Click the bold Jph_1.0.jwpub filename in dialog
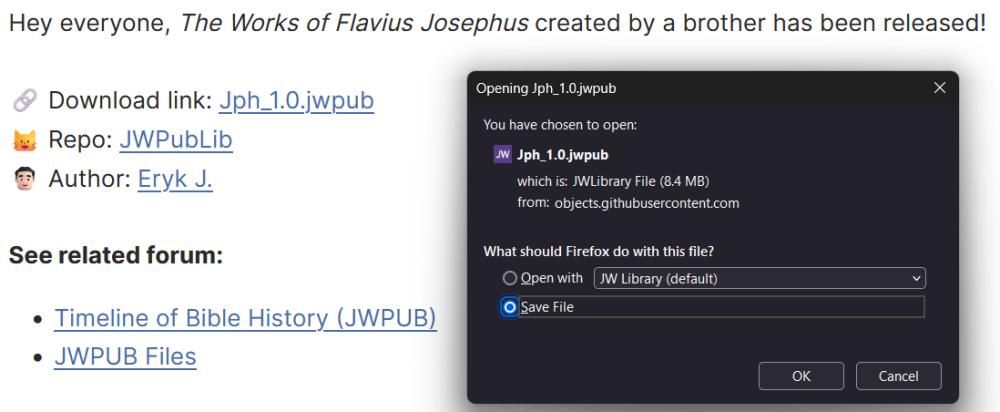This screenshot has height=412, width=1000. coord(563,154)
